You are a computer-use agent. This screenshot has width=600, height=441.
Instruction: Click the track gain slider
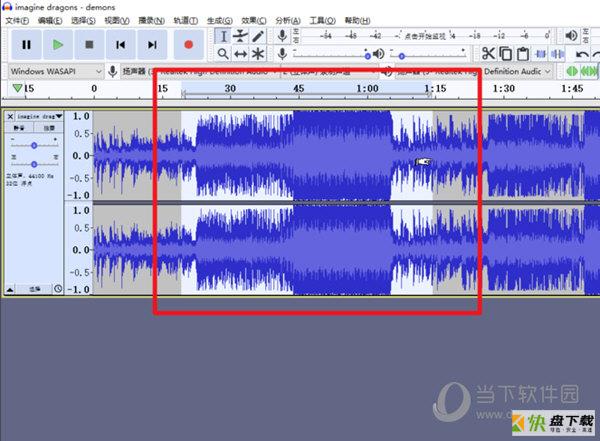(x=34, y=145)
